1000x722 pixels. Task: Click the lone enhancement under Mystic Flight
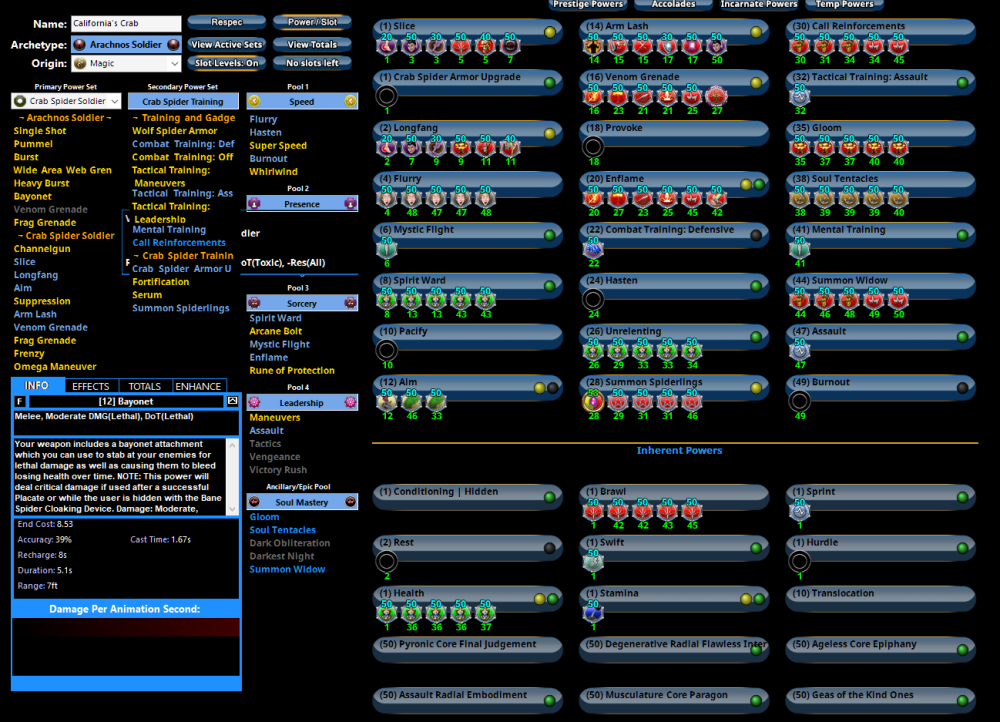tap(386, 249)
